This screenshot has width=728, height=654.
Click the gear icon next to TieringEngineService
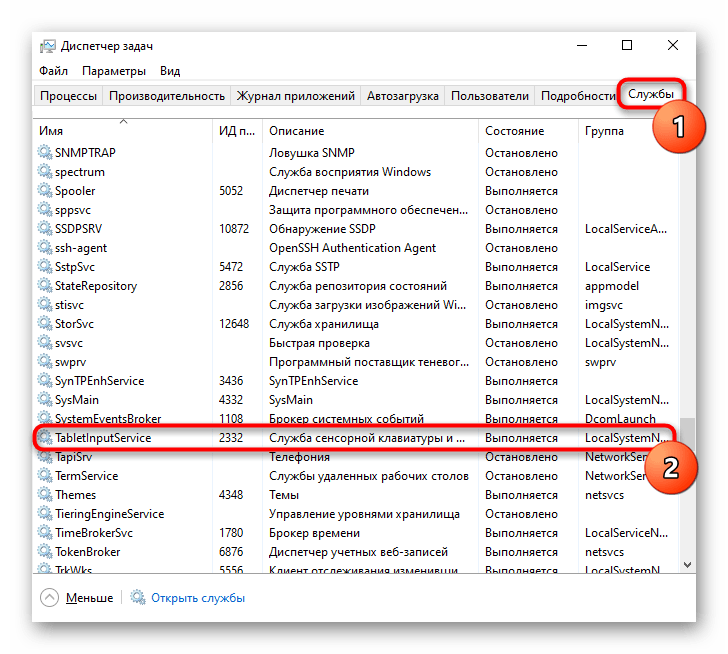(x=45, y=513)
